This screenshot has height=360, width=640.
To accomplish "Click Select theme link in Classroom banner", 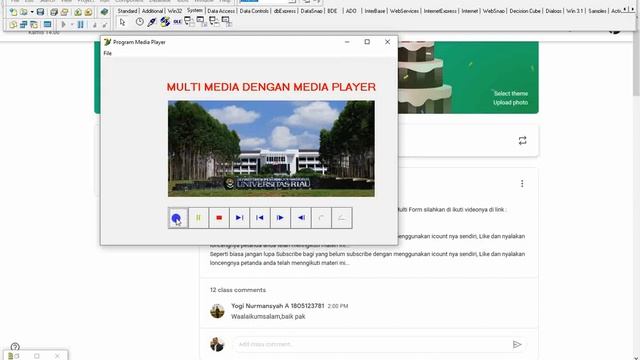I will coord(511,93).
